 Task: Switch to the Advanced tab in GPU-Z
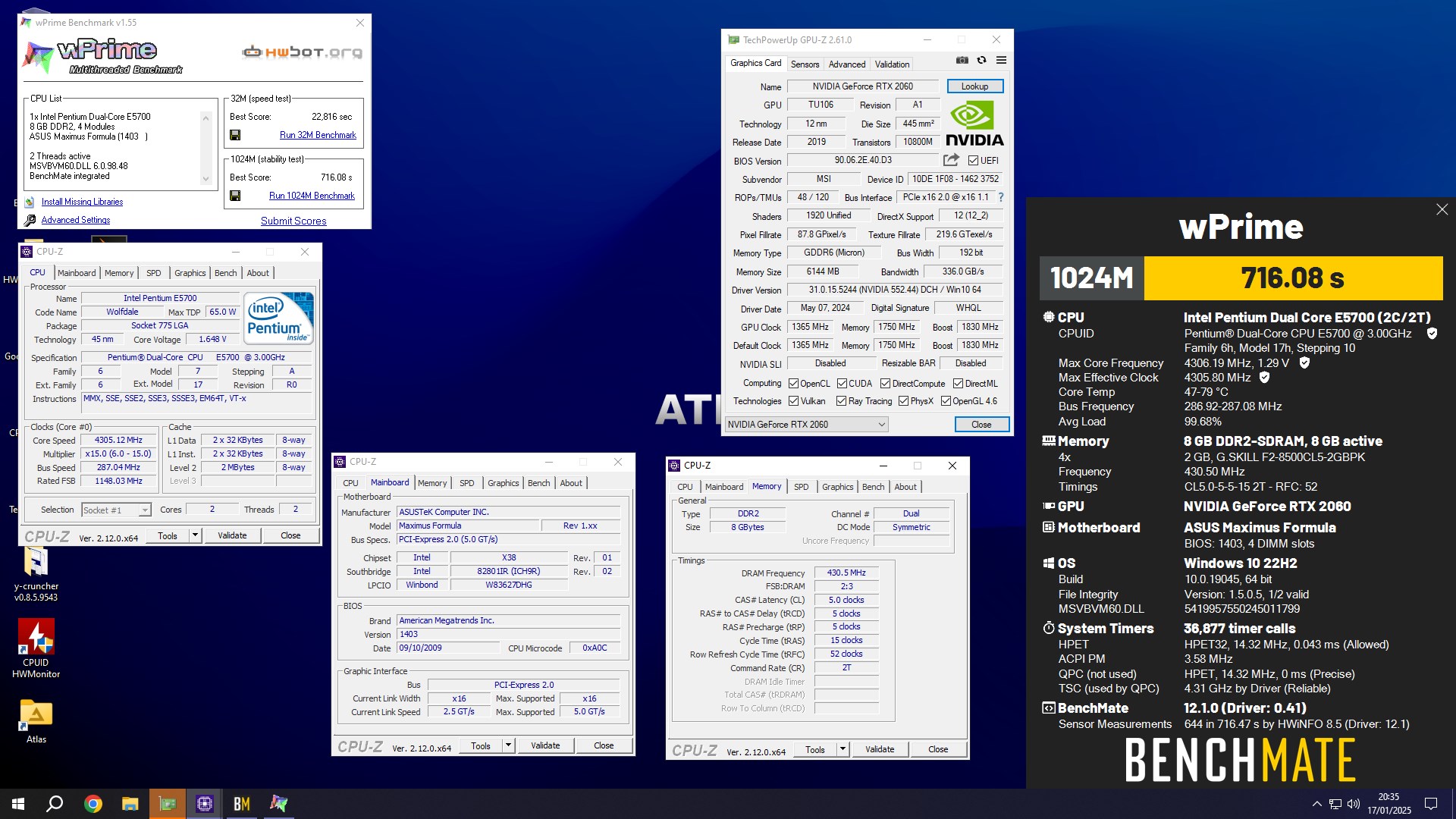(x=846, y=64)
